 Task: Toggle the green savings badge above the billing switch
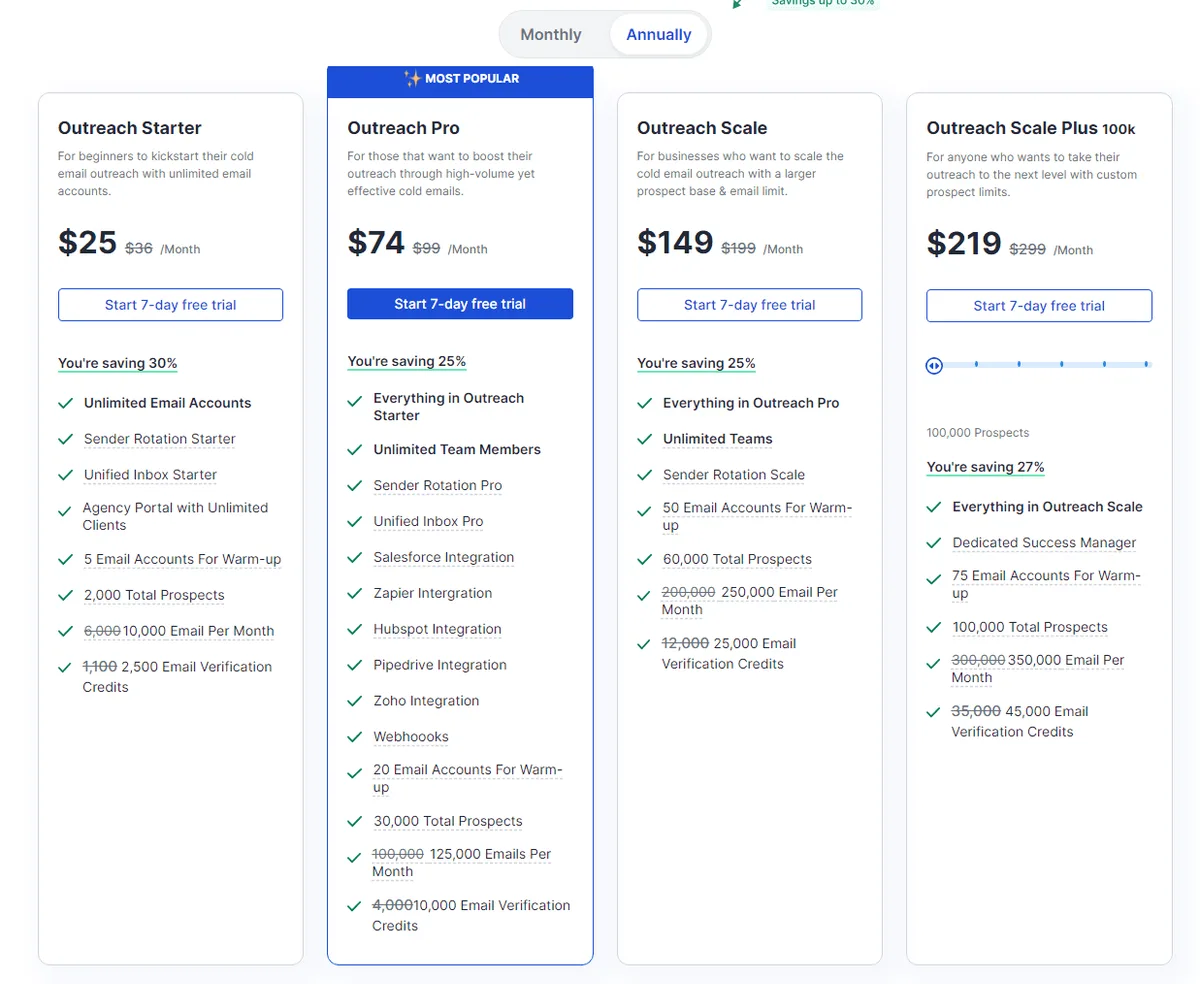pos(822,4)
